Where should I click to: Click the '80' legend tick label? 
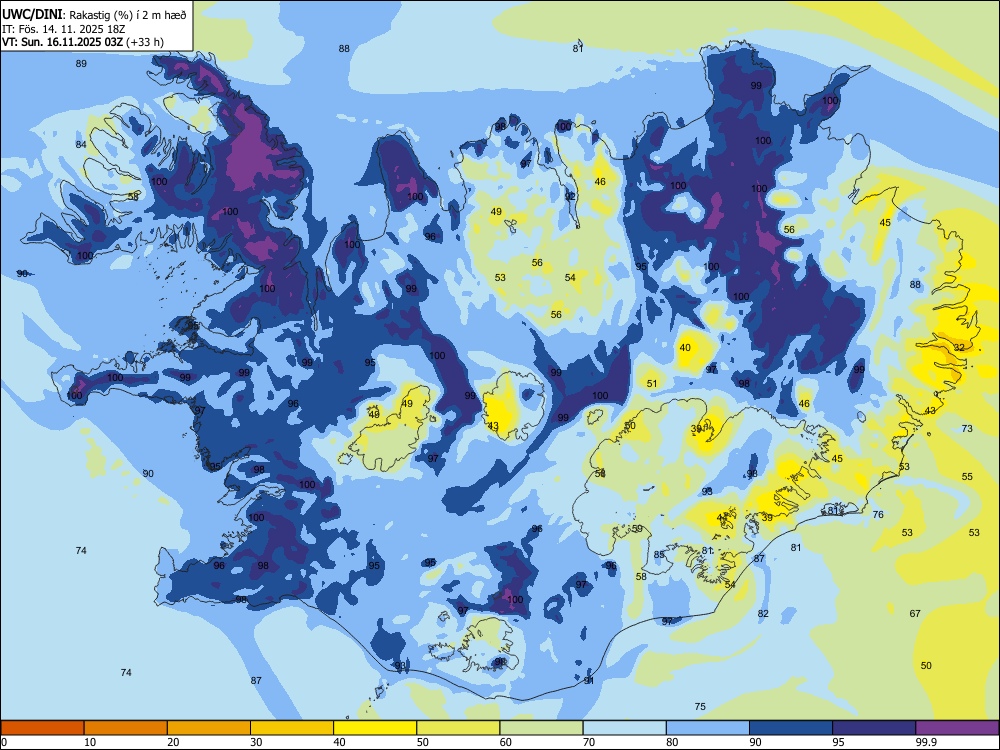(672, 742)
